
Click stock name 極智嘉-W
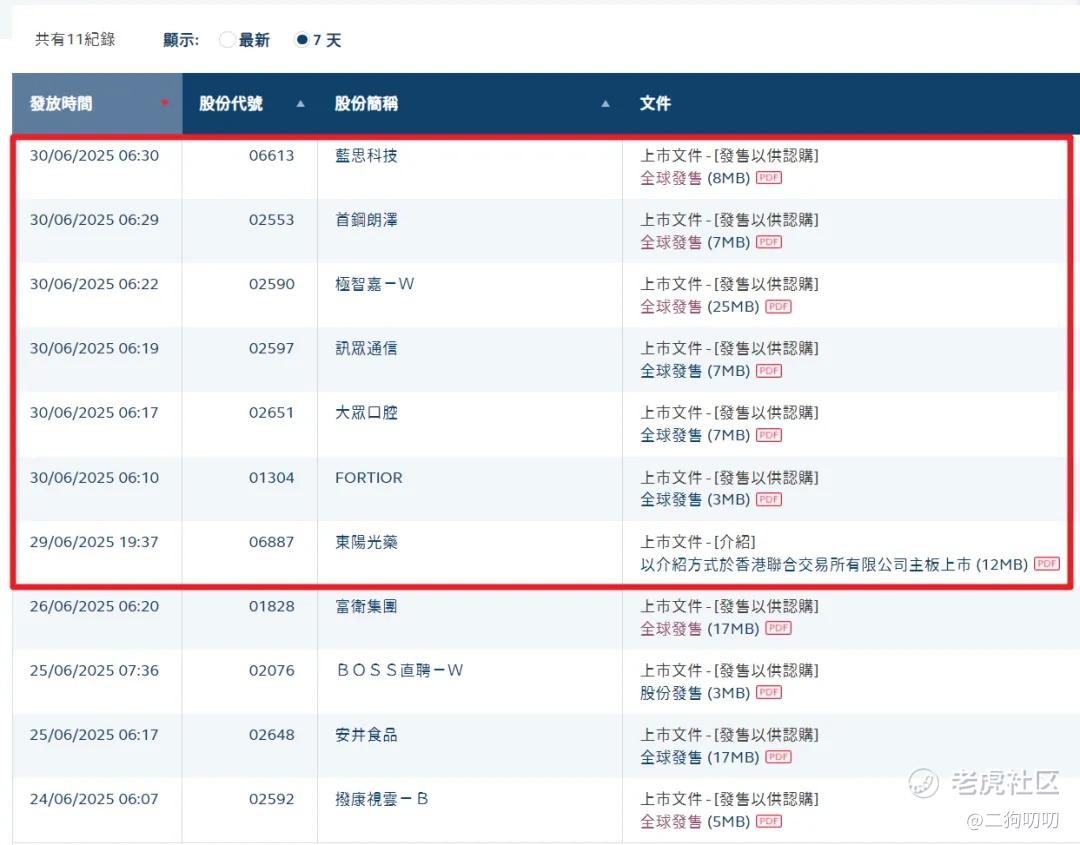click(x=375, y=284)
